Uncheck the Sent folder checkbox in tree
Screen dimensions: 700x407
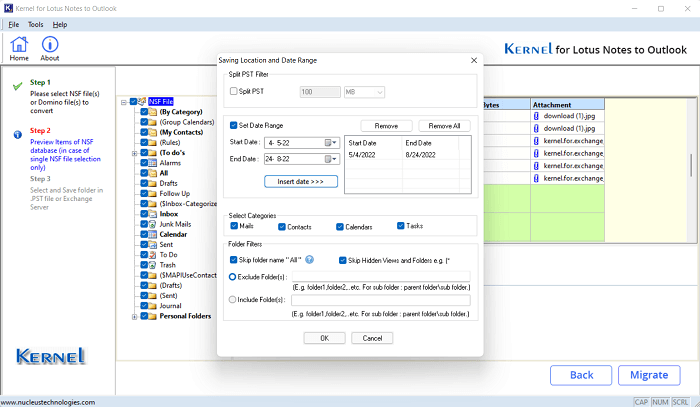tap(144, 245)
